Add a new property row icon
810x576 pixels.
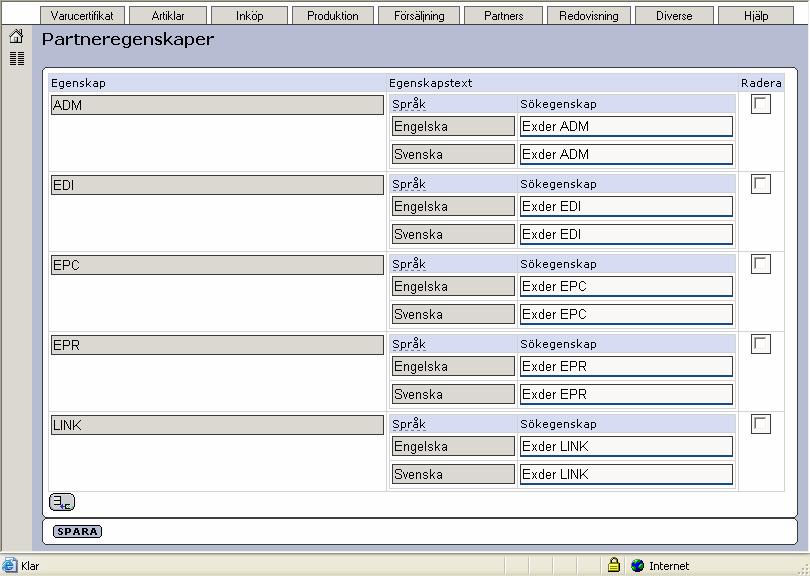(x=62, y=502)
